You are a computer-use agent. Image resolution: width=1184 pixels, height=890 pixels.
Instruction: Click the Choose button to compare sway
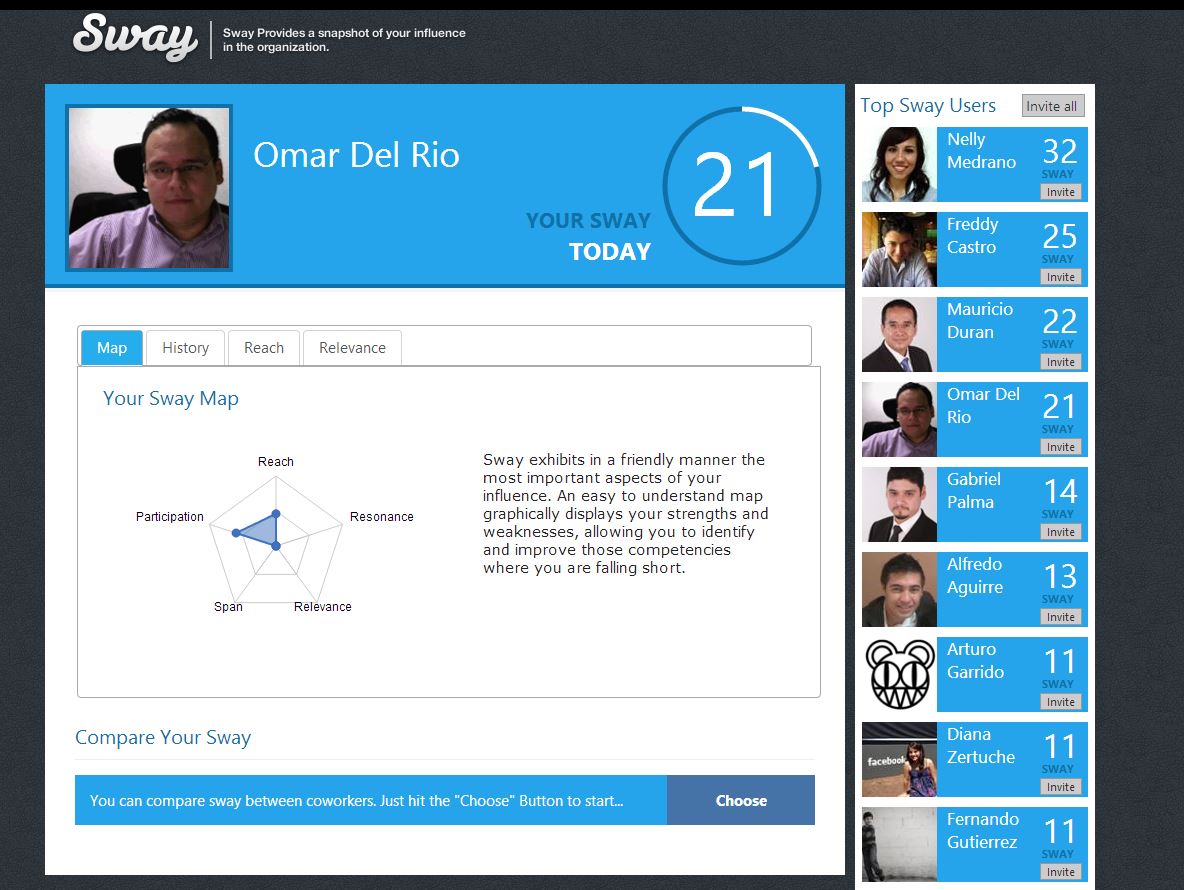741,800
